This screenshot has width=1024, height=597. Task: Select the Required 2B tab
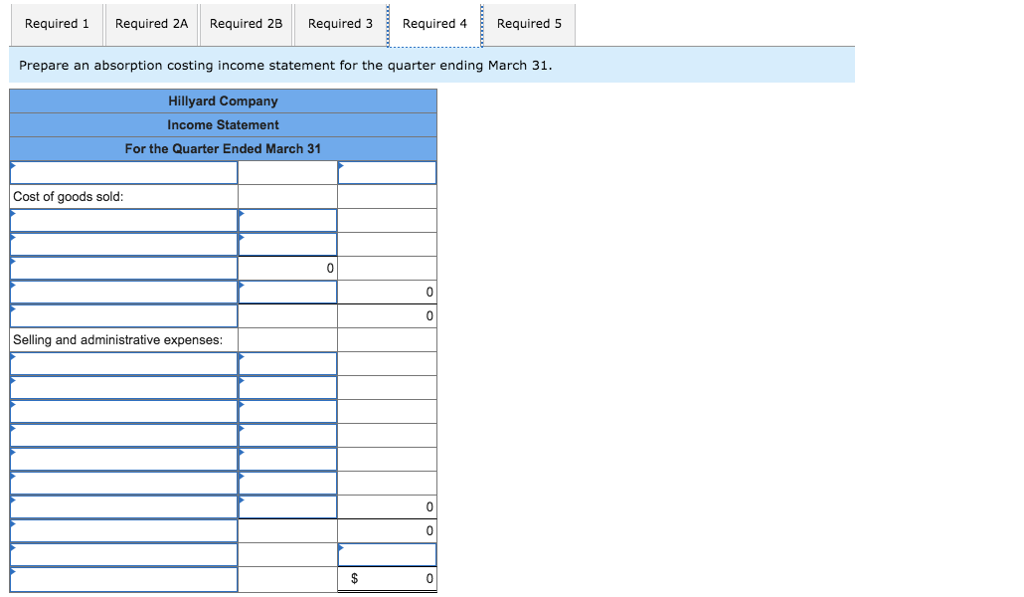tap(246, 24)
